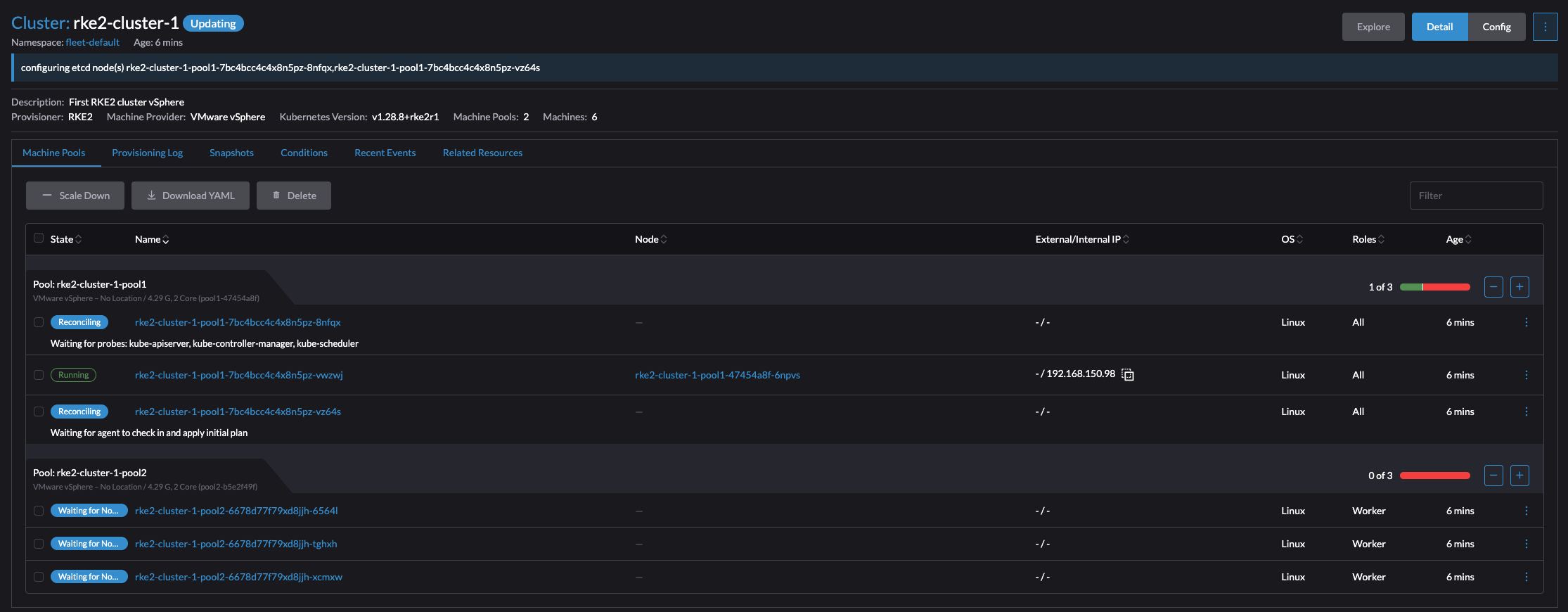Screen dimensions: 1568x612
Task: Click the Explore button
Action: 1373,27
